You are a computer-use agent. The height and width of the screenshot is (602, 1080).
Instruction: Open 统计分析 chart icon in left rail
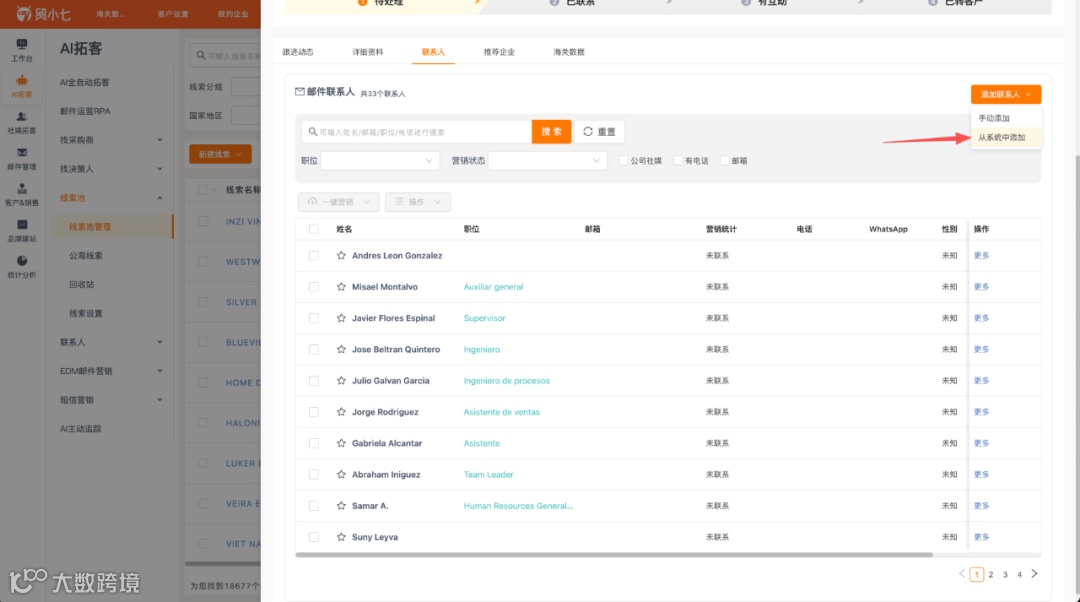[21, 267]
